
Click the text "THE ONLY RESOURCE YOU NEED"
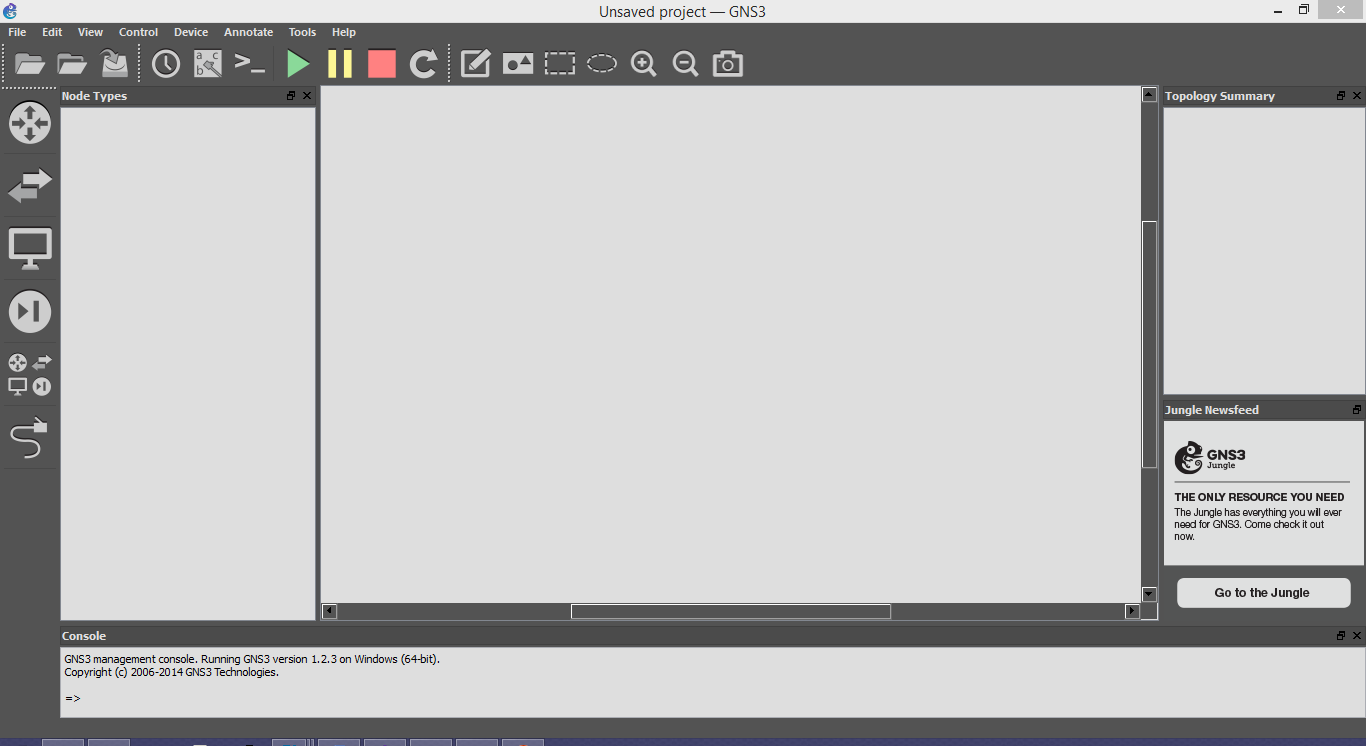point(1259,497)
